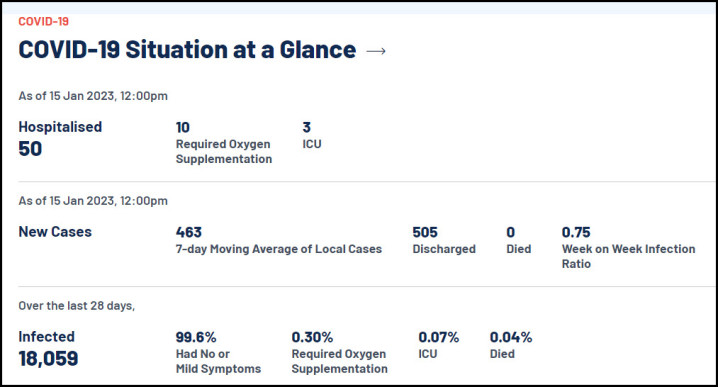Click the 0.75 Week on Week Infection Ratio

628,248
